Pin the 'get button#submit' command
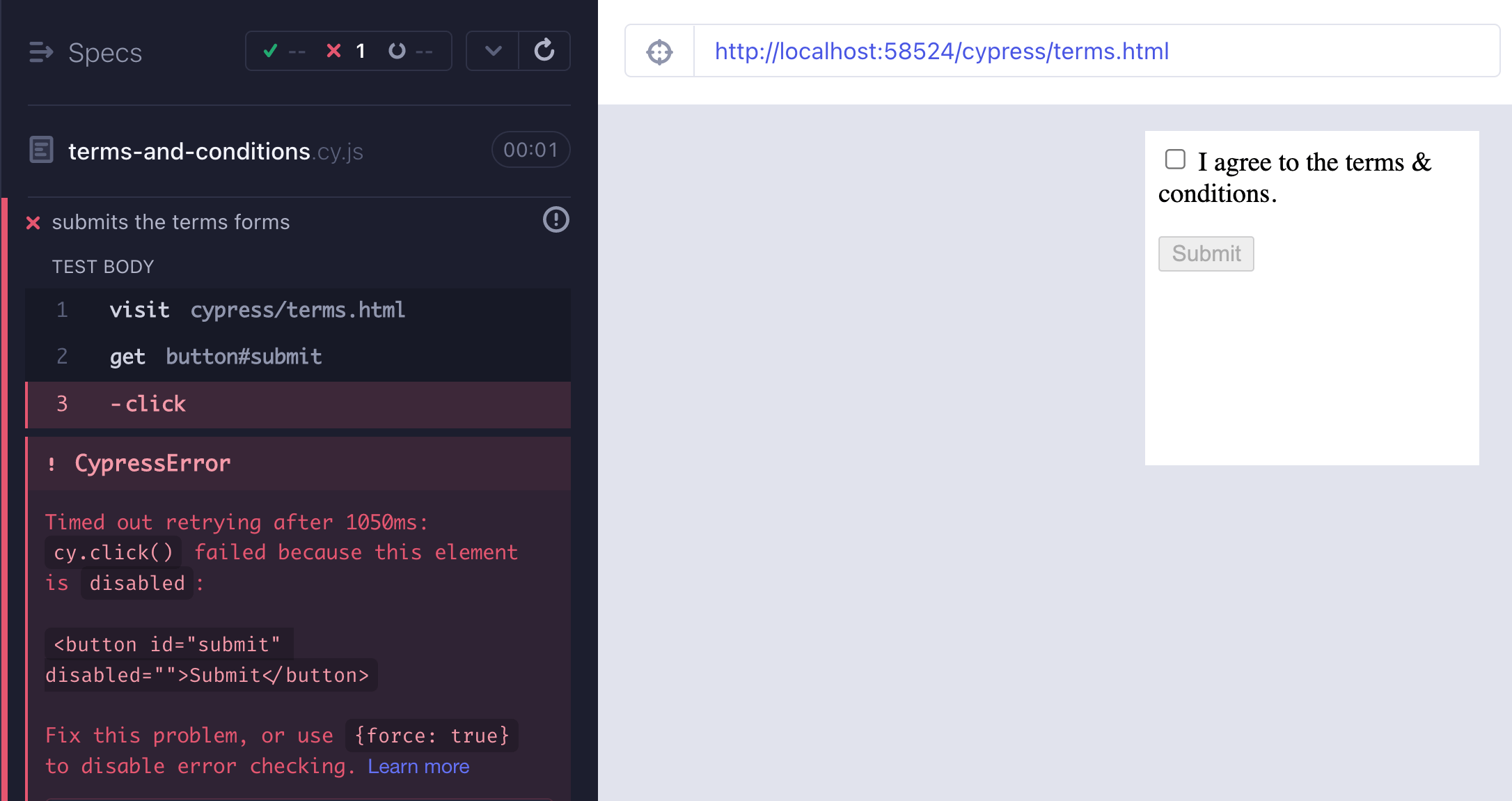This screenshot has width=1512, height=801. coord(216,357)
